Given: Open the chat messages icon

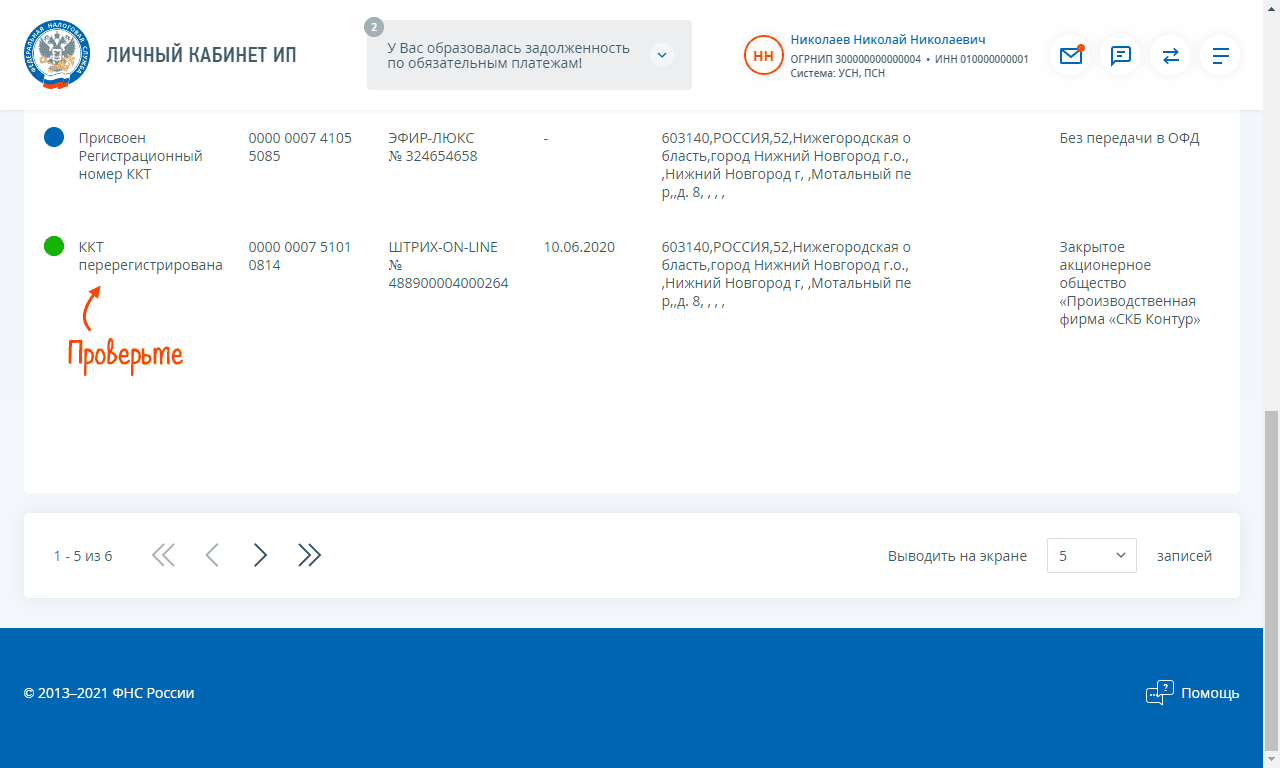Looking at the screenshot, I should pos(1120,56).
